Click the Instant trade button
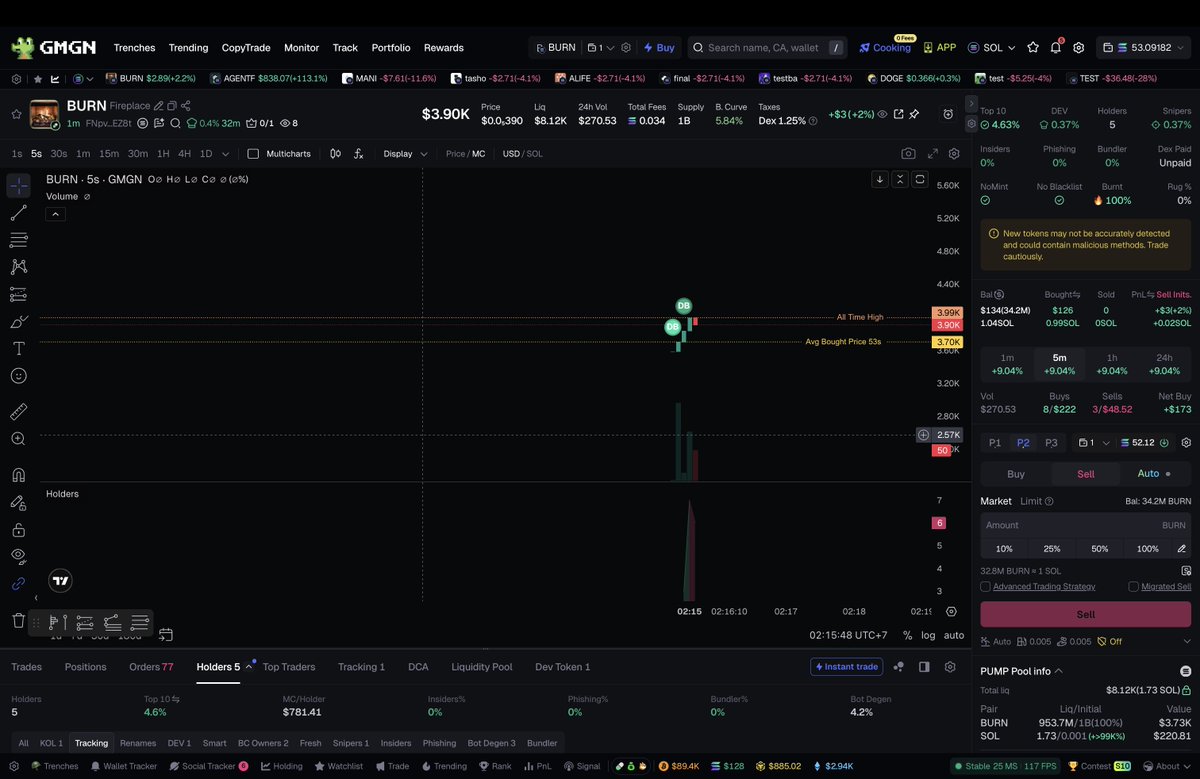Image resolution: width=1200 pixels, height=779 pixels. [x=847, y=667]
